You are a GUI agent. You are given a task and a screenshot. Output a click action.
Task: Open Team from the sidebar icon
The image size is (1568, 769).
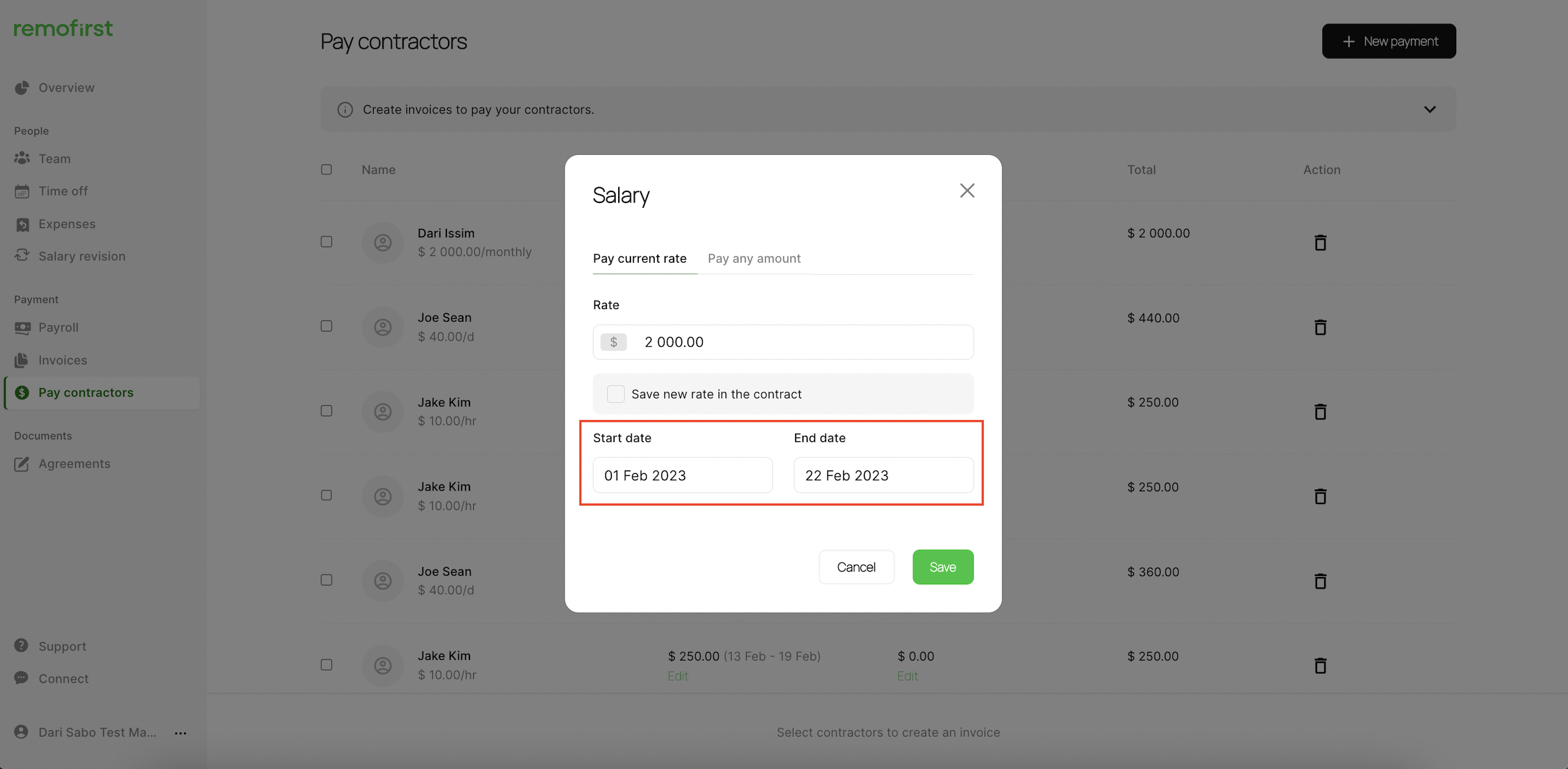pyautogui.click(x=22, y=158)
